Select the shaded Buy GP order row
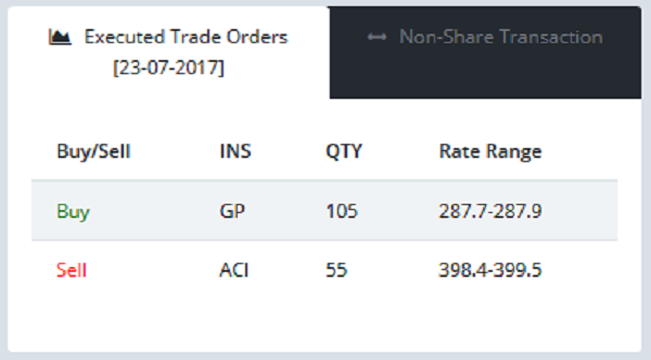651x360 pixels. point(324,211)
